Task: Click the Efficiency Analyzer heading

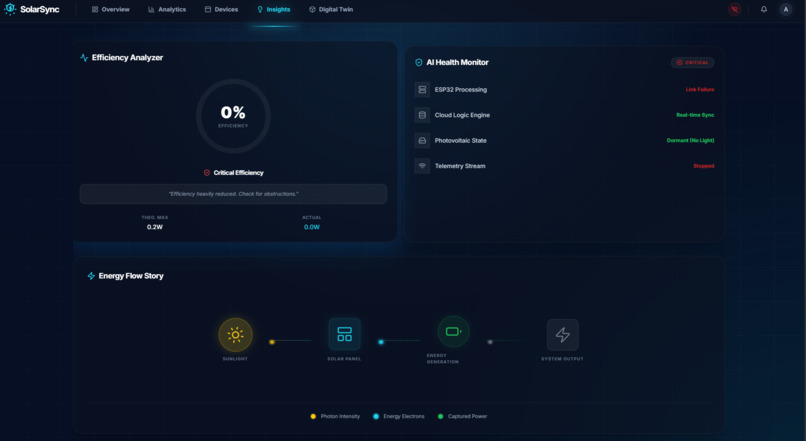Action: [x=127, y=58]
